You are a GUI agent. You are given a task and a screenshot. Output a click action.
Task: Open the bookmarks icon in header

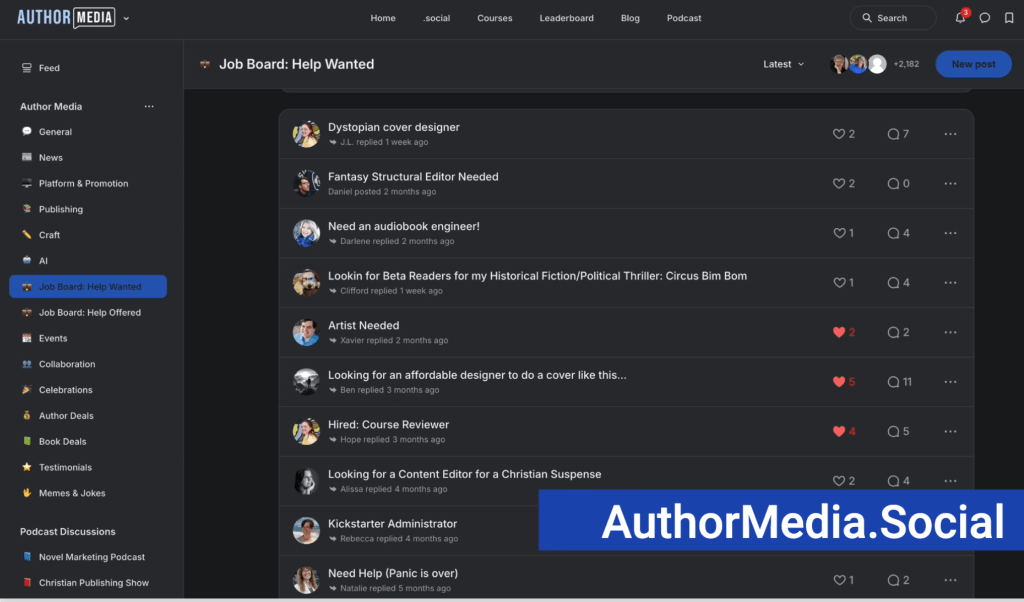point(1009,18)
